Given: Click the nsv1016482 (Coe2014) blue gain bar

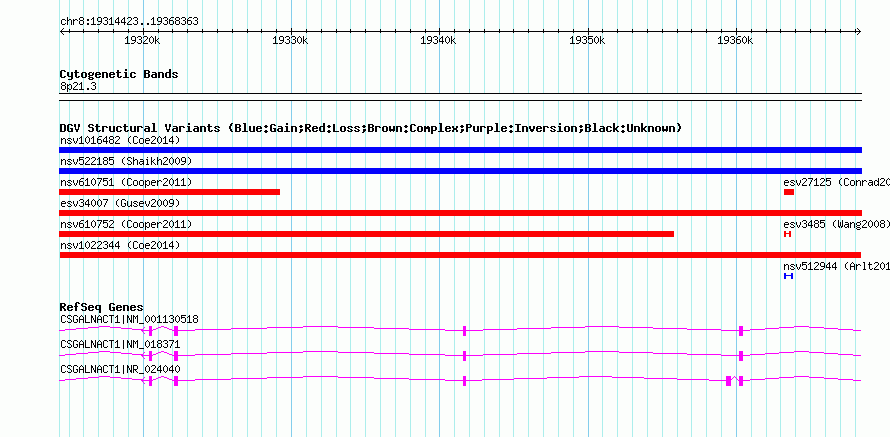Looking at the screenshot, I should (460, 150).
